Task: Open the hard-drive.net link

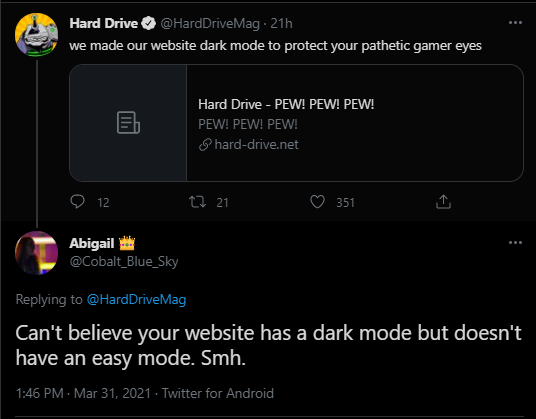Action: coord(256,145)
